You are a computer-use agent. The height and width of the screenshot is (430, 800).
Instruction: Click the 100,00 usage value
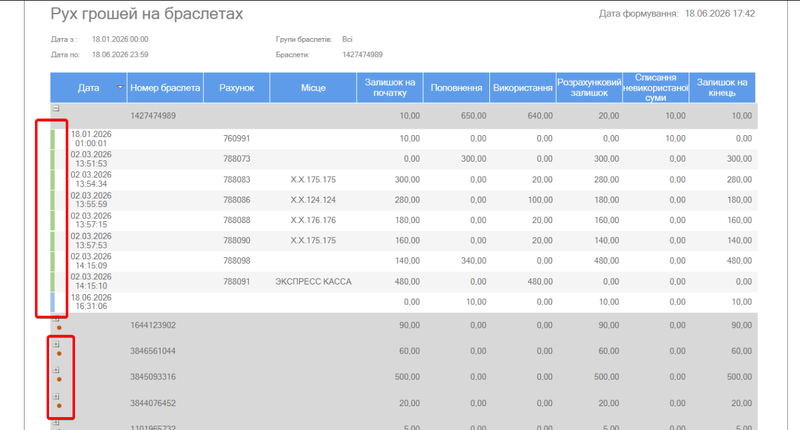[x=540, y=200]
